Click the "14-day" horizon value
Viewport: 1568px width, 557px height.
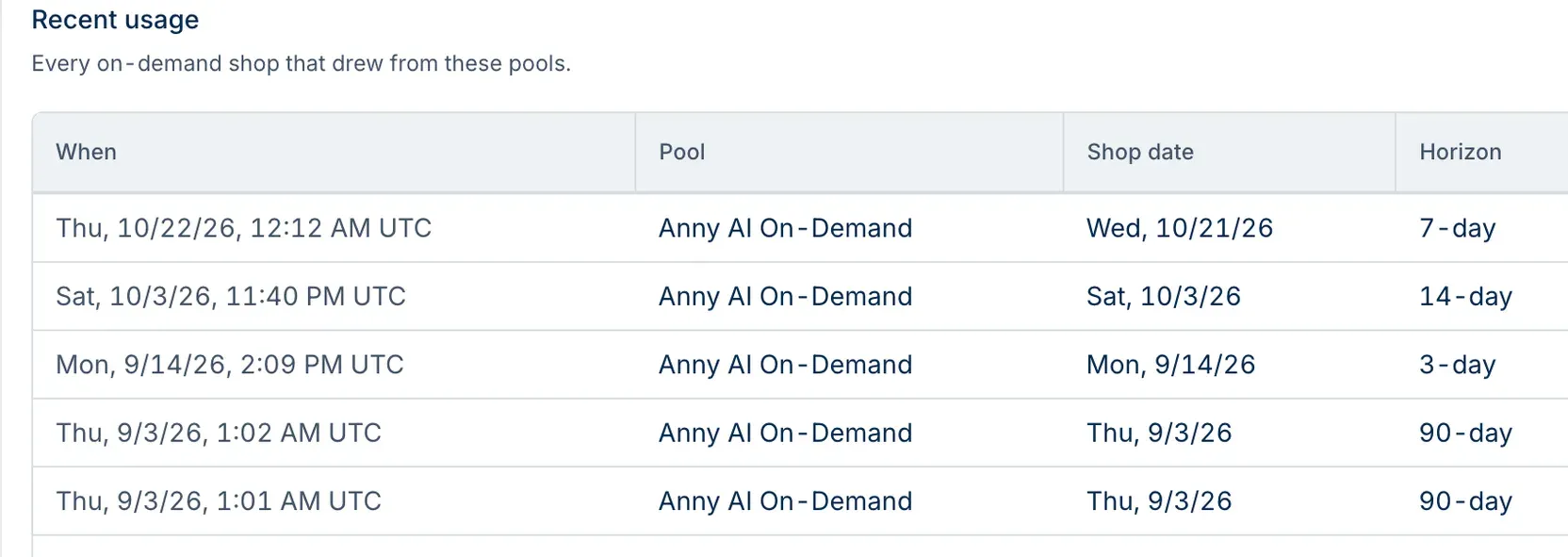click(x=1466, y=296)
